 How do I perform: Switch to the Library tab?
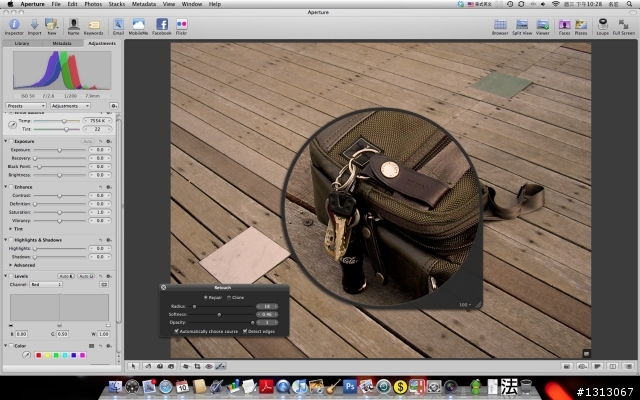(22, 43)
